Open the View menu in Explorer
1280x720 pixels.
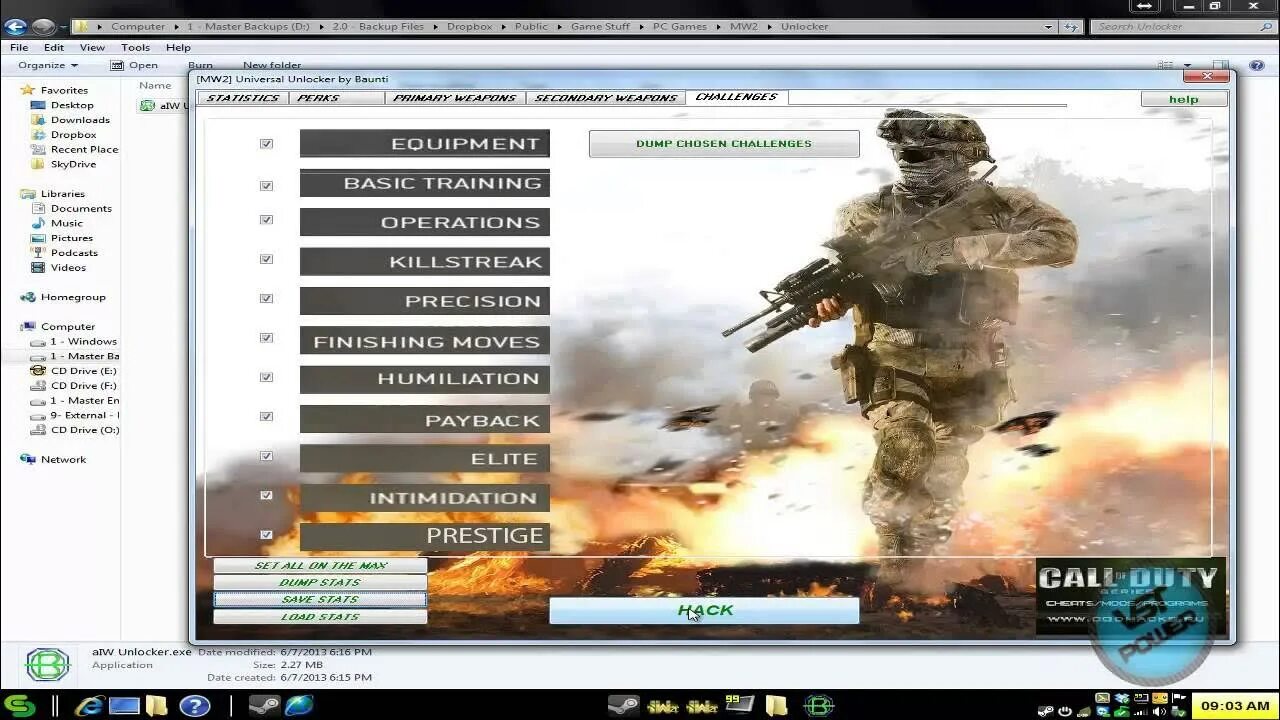[x=92, y=47]
